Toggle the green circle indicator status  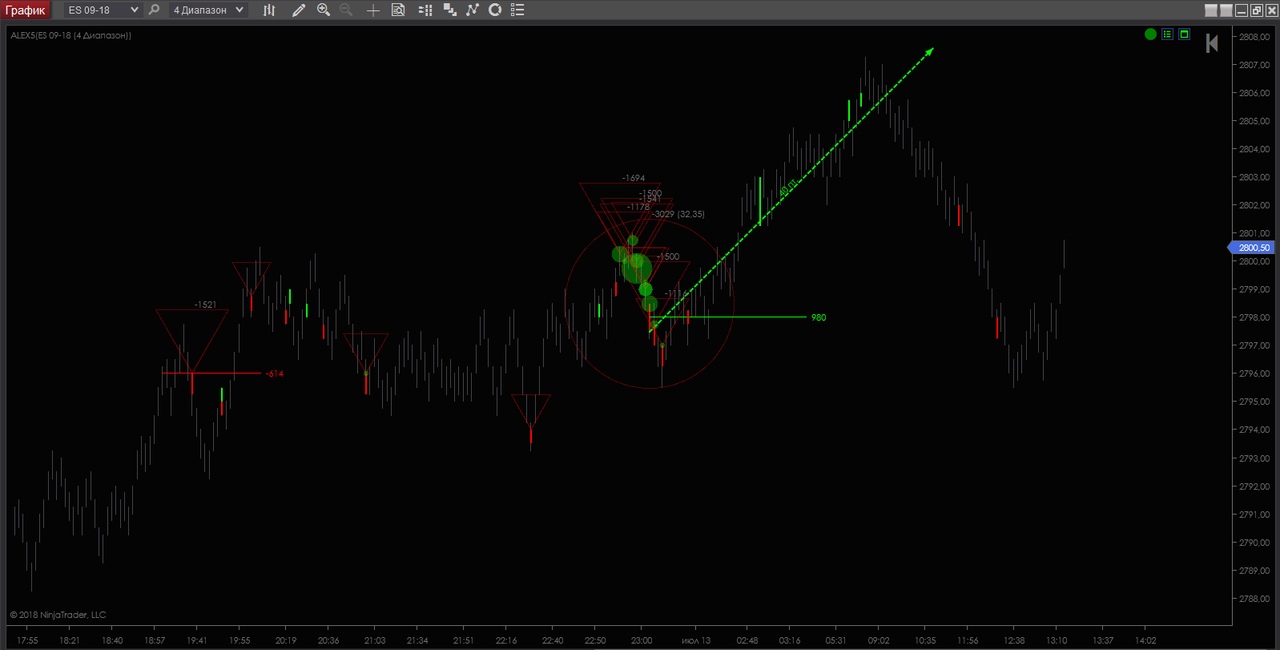1151,35
